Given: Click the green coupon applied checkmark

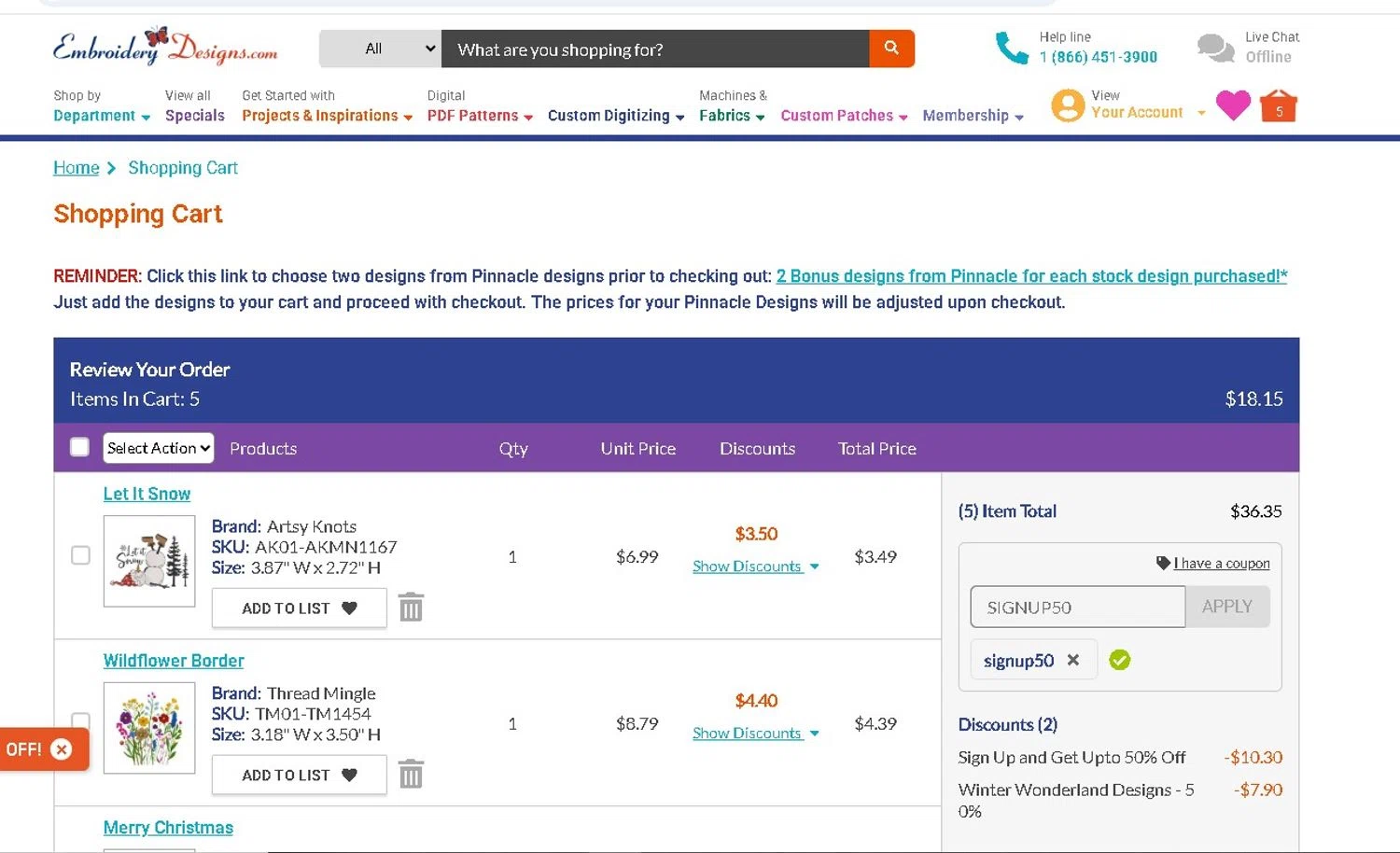Looking at the screenshot, I should point(1120,660).
